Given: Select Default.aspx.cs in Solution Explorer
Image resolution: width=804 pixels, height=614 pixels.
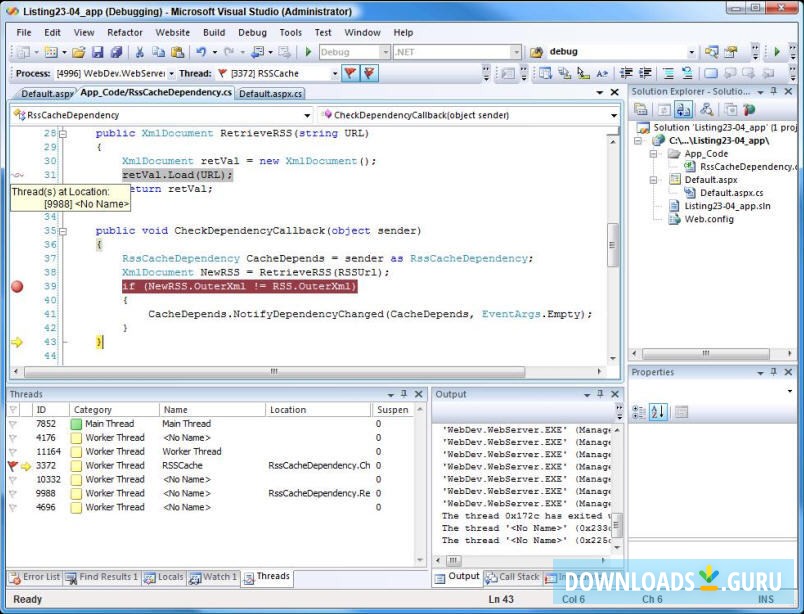Looking at the screenshot, I should [x=731, y=193].
